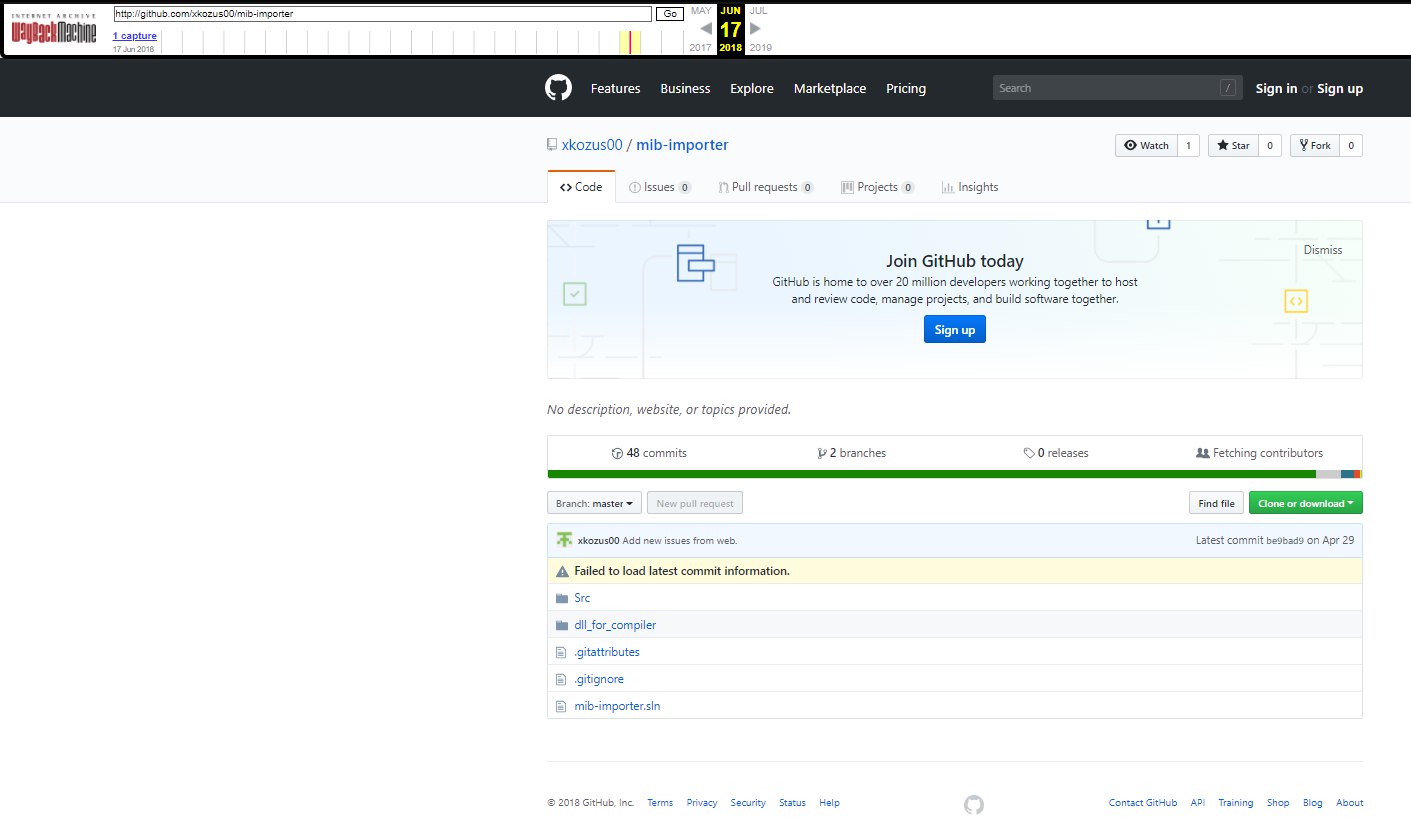Image resolution: width=1411 pixels, height=839 pixels.
Task: Open the Insights tab
Action: (x=970, y=187)
